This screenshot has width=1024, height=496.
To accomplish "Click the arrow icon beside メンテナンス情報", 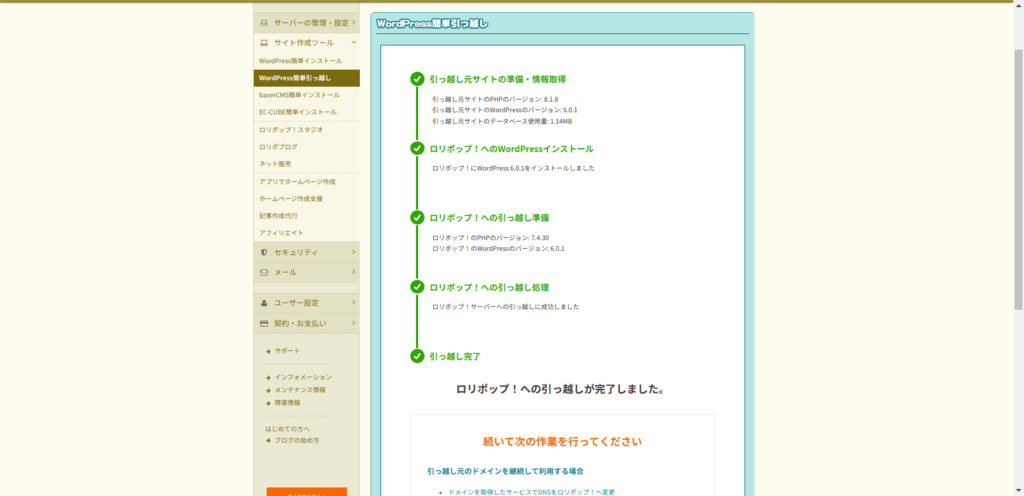I will [268, 390].
